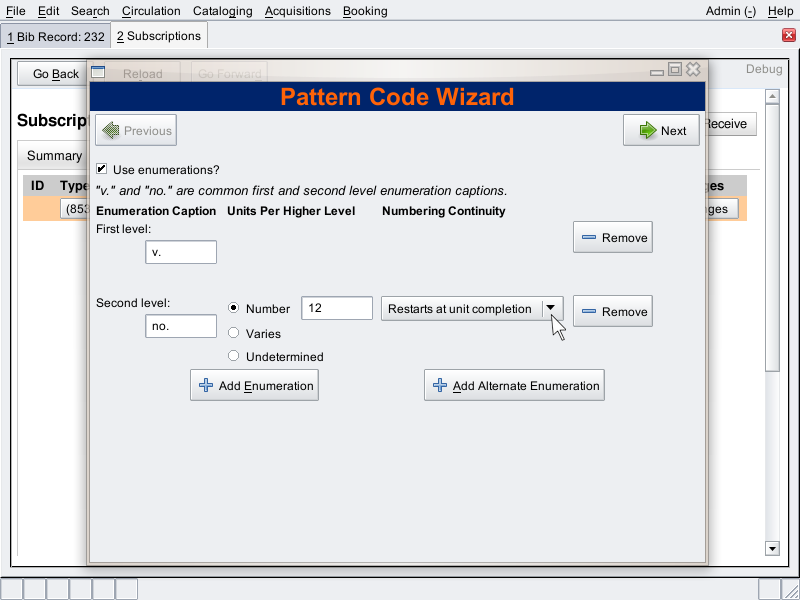Remove the first level enumeration
This screenshot has height=600, width=800.
coord(612,238)
